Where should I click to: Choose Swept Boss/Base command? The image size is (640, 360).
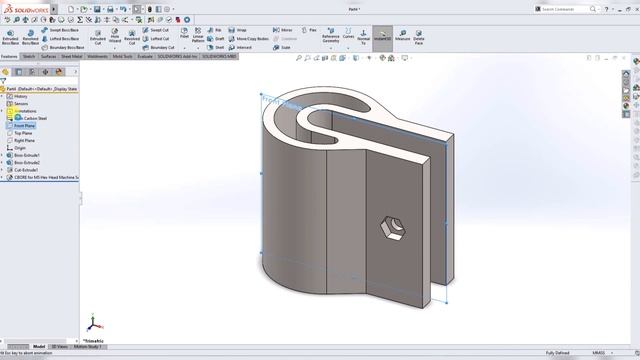[60, 30]
